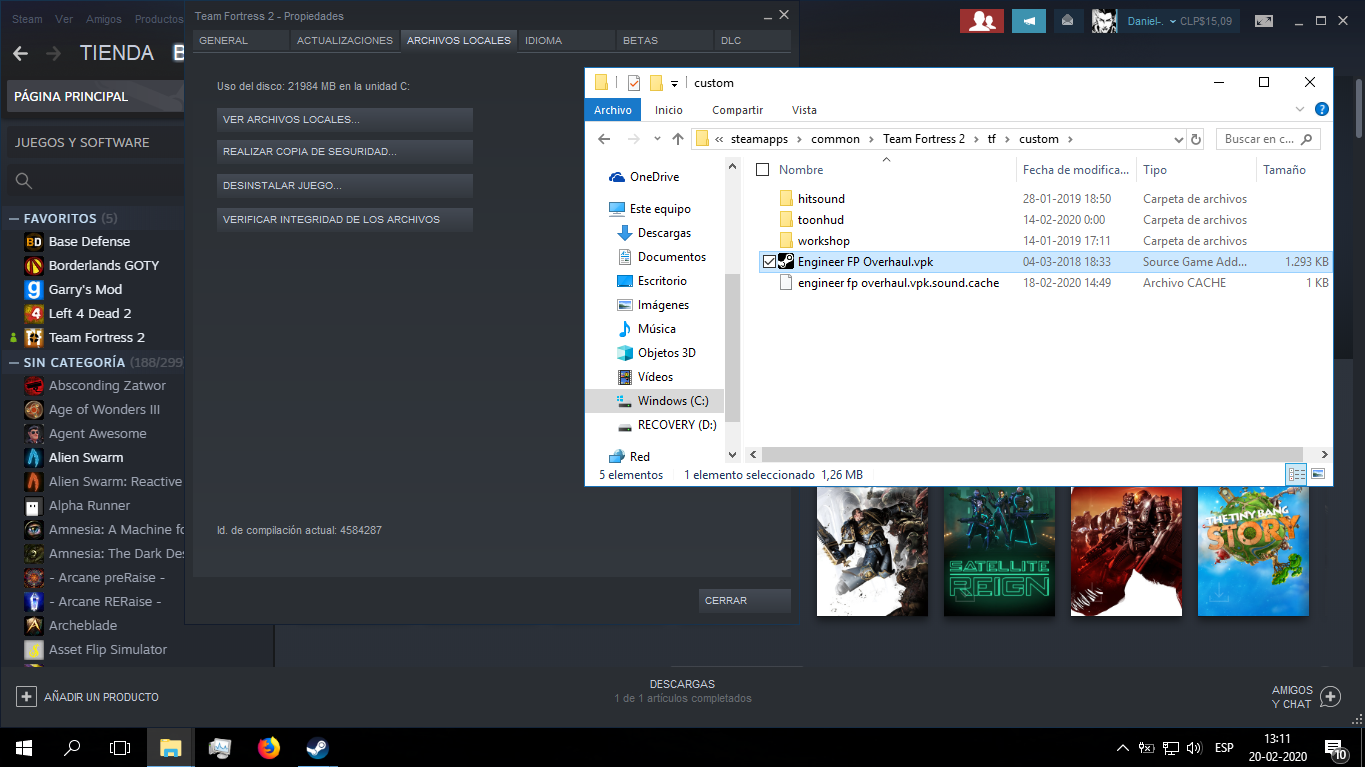Refresh the custom folder view
This screenshot has height=767, width=1365.
pyautogui.click(x=1196, y=139)
